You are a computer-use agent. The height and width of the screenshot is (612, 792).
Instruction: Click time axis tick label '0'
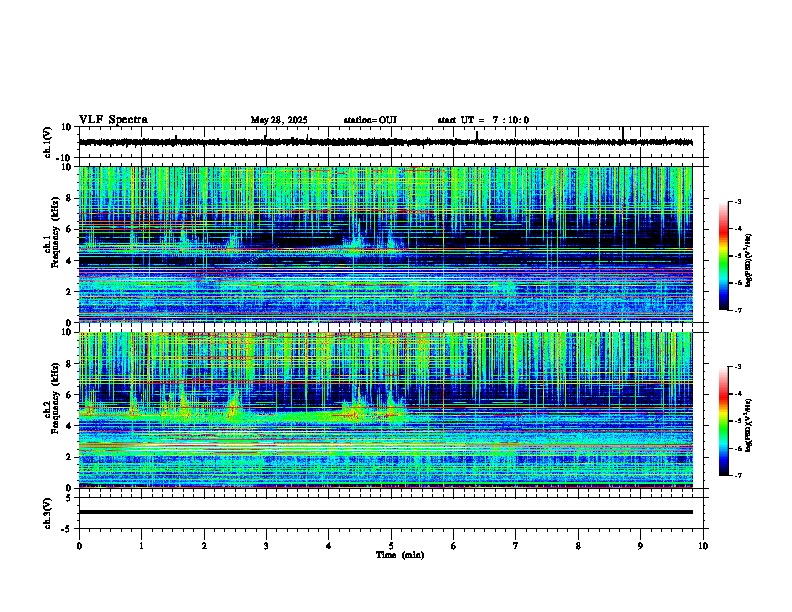point(79,546)
